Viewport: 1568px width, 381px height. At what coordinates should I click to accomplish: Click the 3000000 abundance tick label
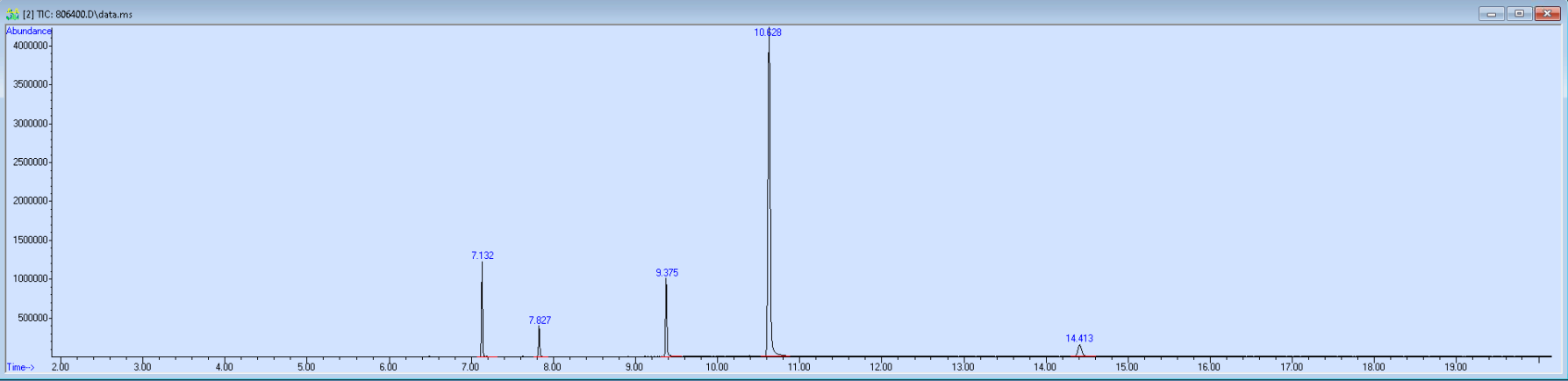[30, 124]
